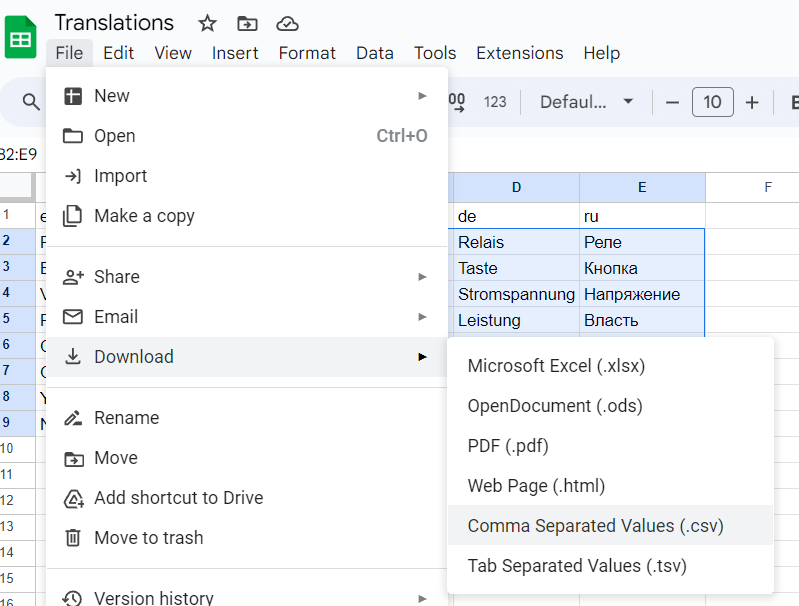This screenshot has height=606, width=799.
Task: Increase font size with plus button
Action: 752,102
